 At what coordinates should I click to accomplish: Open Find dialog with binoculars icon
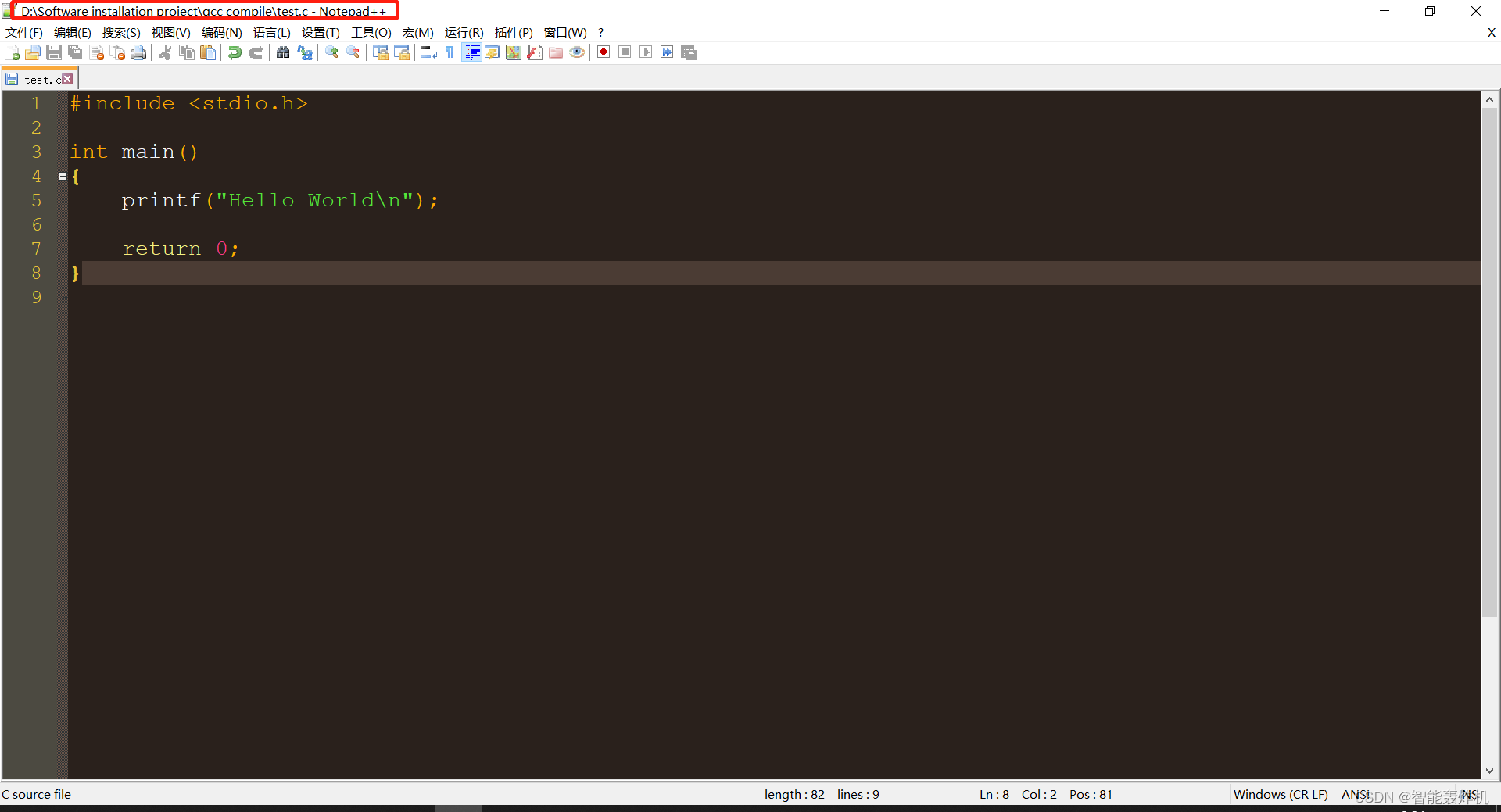pyautogui.click(x=283, y=52)
